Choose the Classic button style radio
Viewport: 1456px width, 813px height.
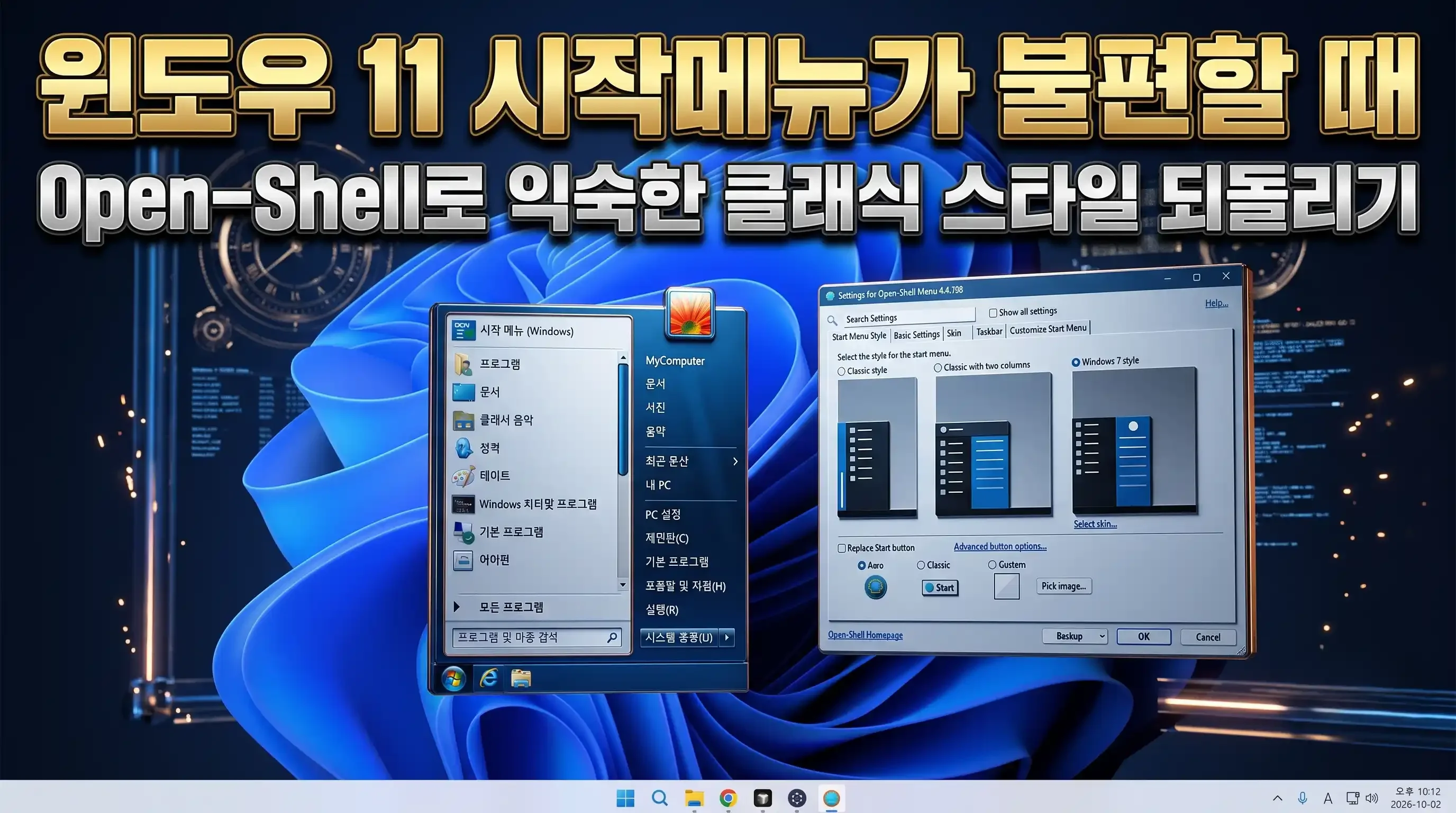pos(921,565)
